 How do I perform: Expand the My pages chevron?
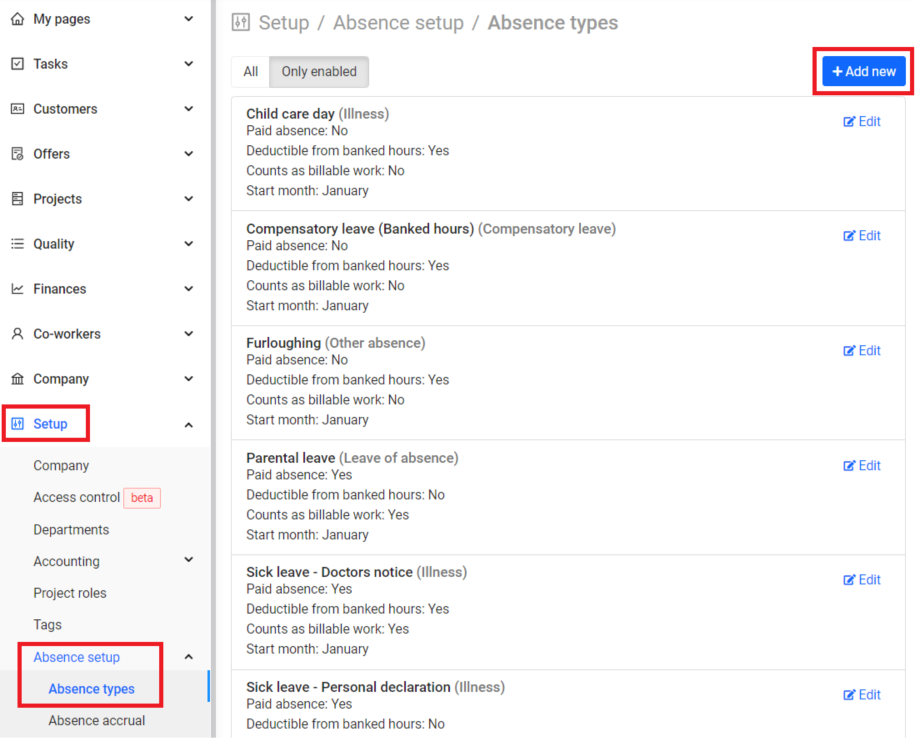coord(189,19)
